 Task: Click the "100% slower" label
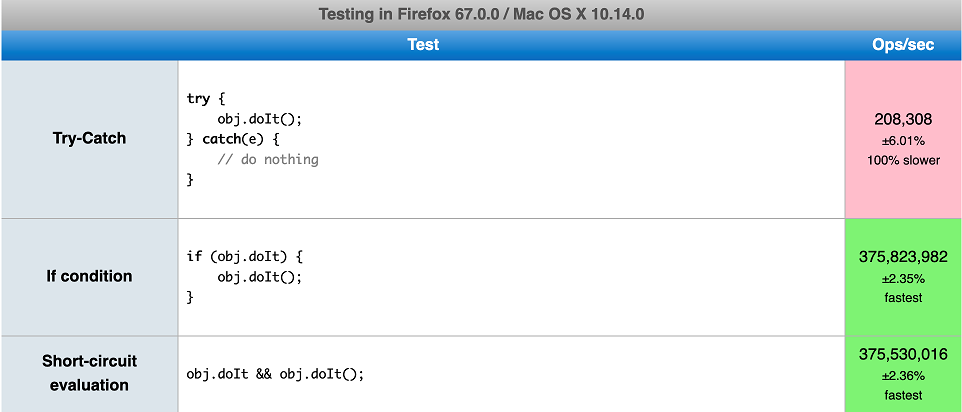903,160
